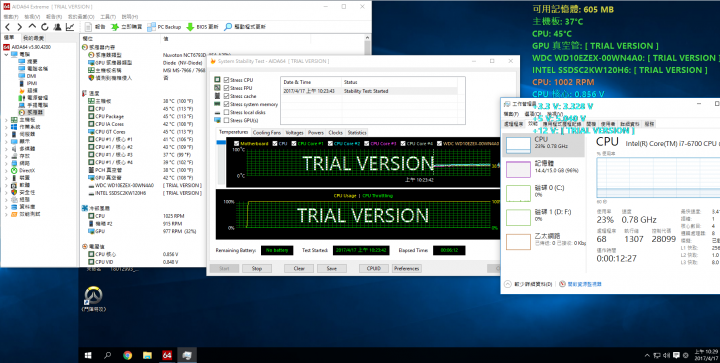Click the Stop button in stability test
Image resolution: width=720 pixels, height=363 pixels.
pos(257,268)
